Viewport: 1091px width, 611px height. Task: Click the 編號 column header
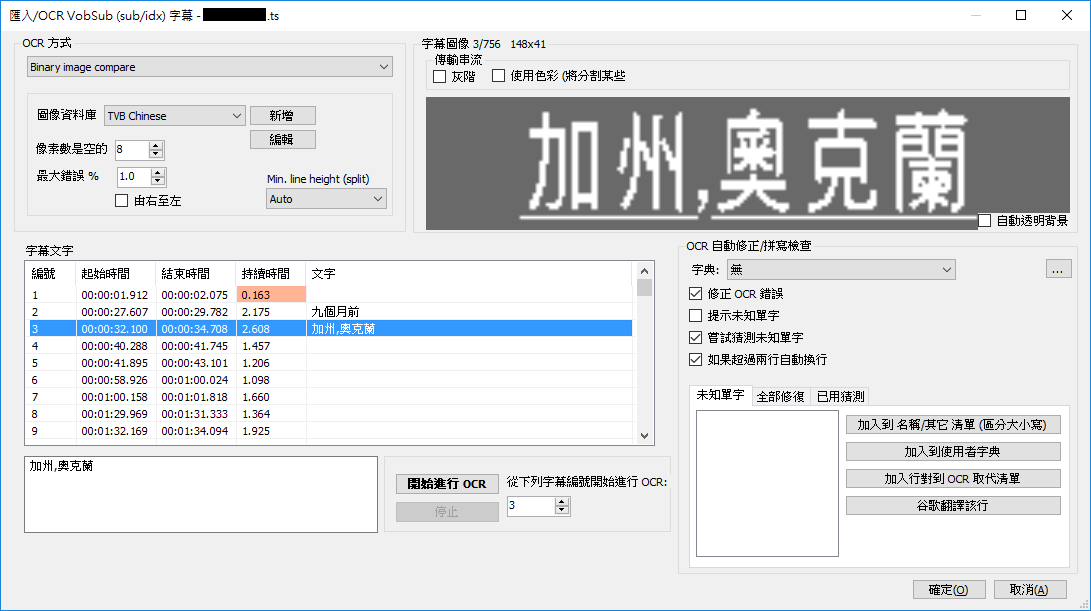point(51,273)
